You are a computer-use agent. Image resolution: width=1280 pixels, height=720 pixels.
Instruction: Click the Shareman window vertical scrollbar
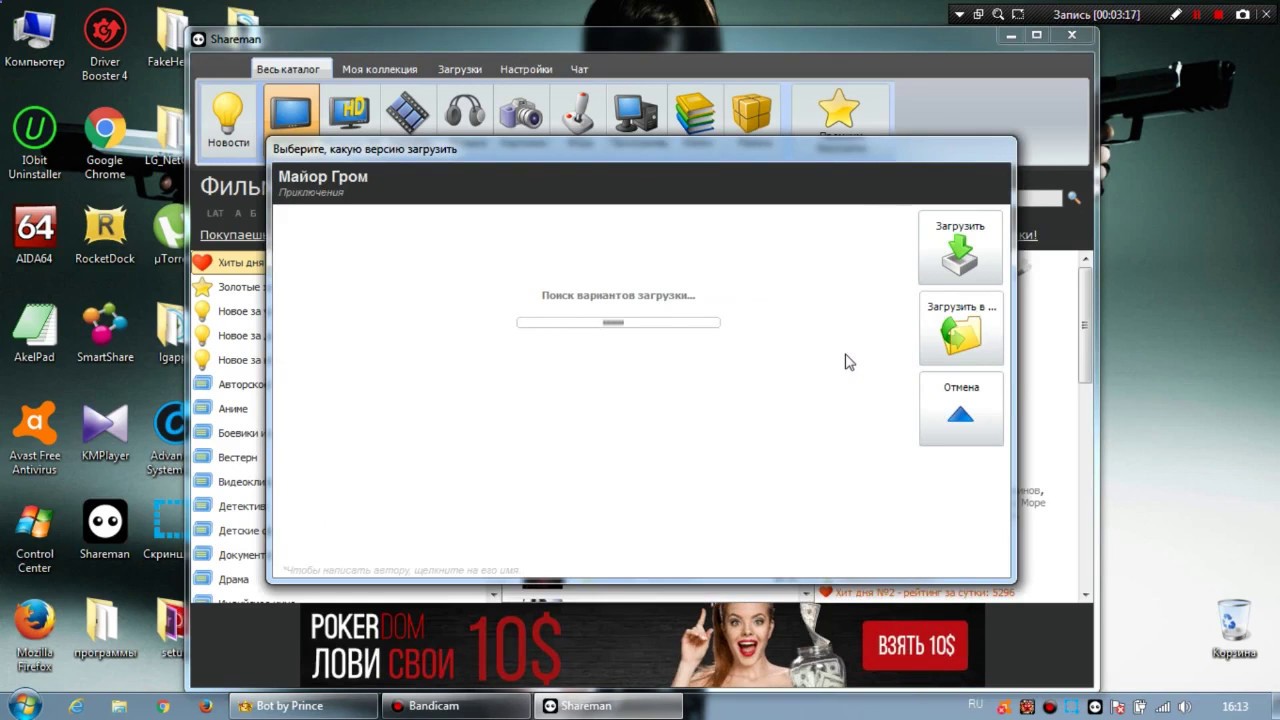click(1085, 325)
